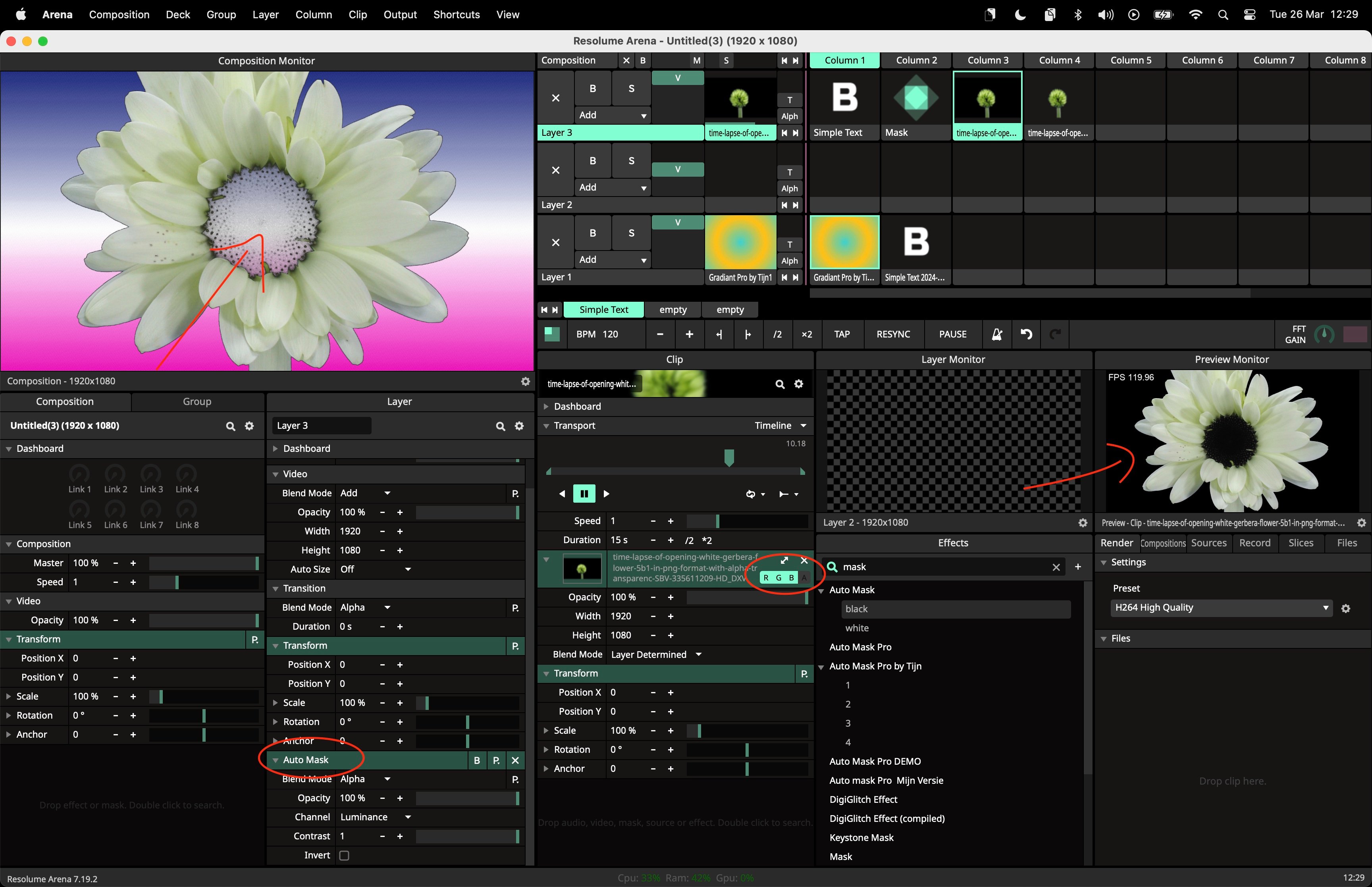The height and width of the screenshot is (887, 1372).
Task: Click the undo arrow in BPM toolbar
Action: [1026, 334]
